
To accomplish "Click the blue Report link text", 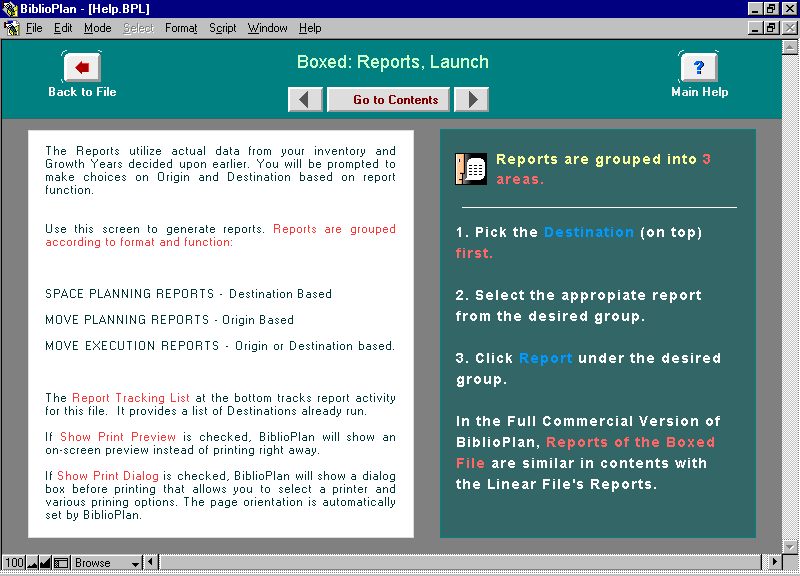I will (x=545, y=358).
